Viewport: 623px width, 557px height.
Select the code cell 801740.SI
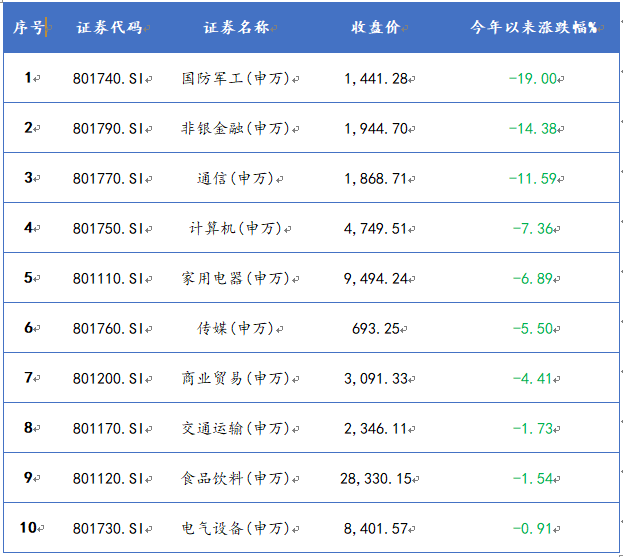(109, 78)
